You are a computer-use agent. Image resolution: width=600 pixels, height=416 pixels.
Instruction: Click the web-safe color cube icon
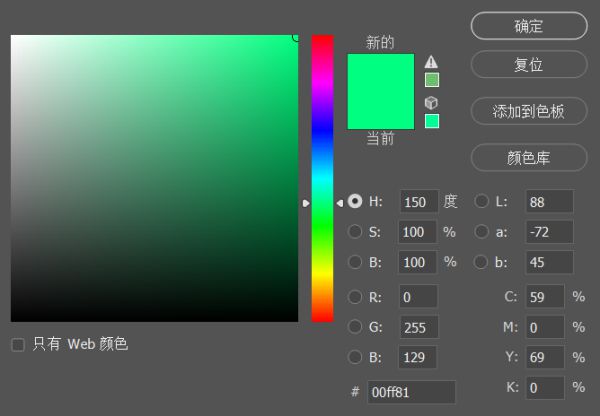click(431, 102)
